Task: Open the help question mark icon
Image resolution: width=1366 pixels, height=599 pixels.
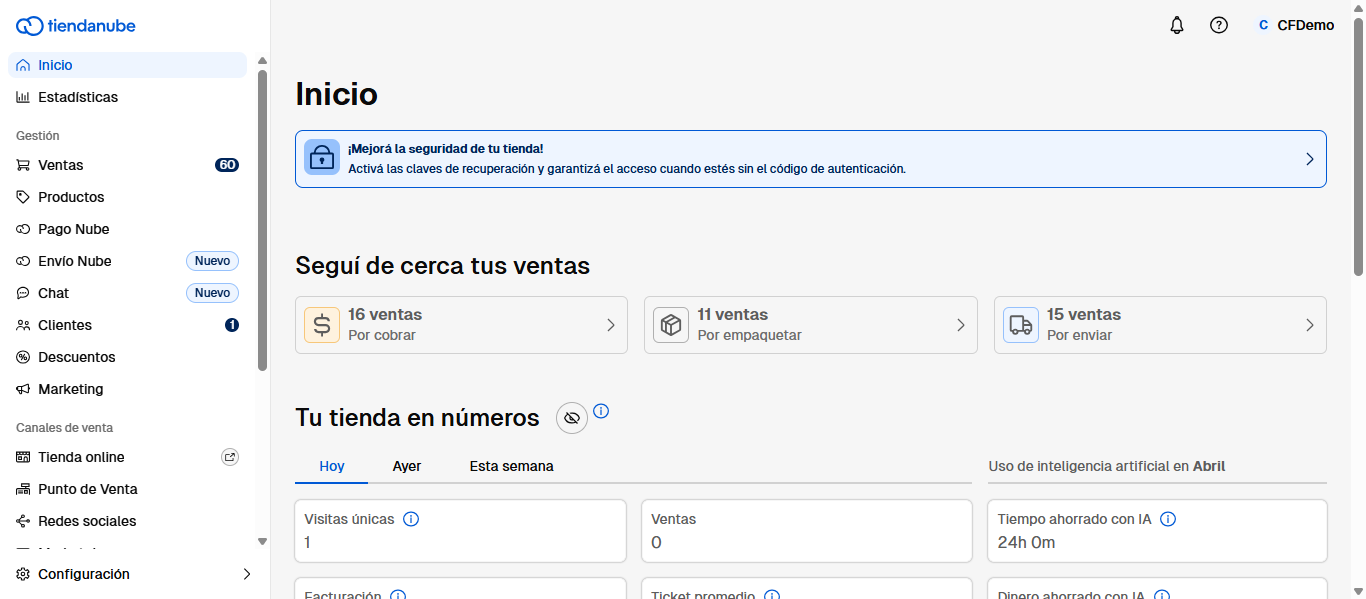Action: [x=1218, y=26]
